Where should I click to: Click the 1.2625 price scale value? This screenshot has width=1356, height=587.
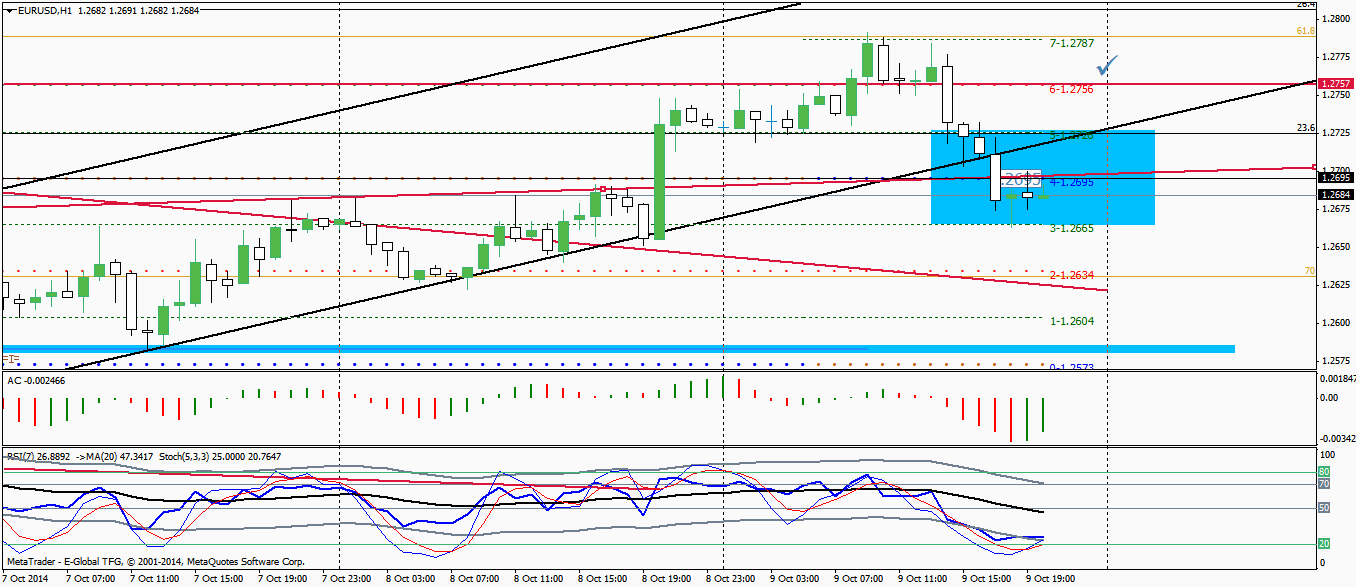click(x=1336, y=284)
